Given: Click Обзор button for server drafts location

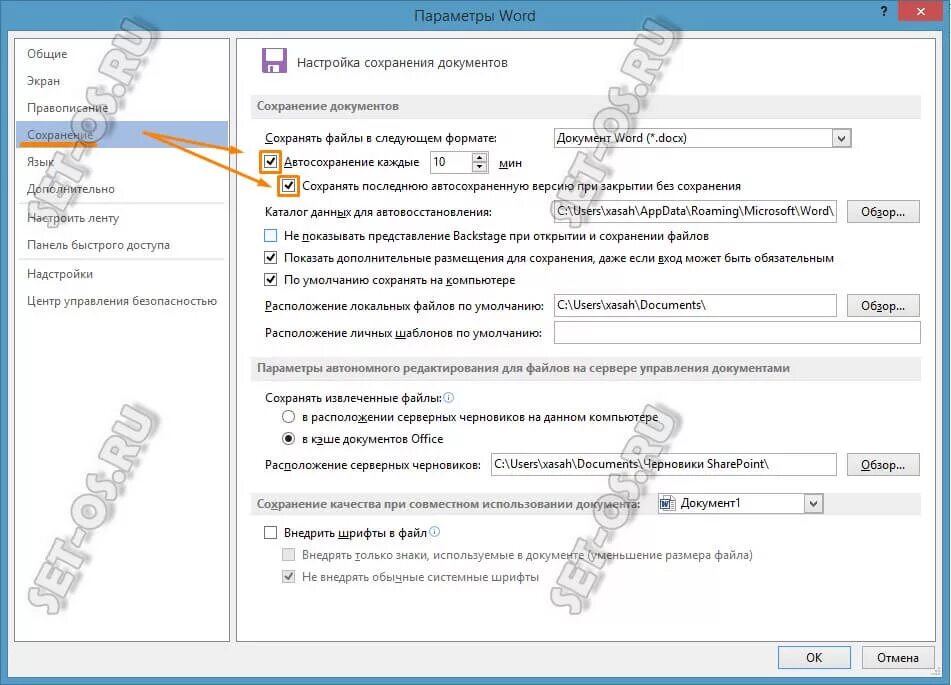Looking at the screenshot, I should (882, 465).
